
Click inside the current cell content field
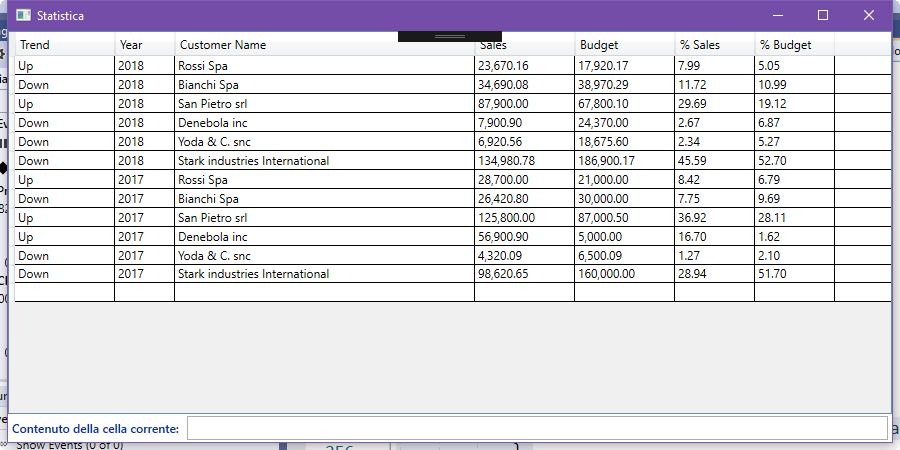click(536, 428)
